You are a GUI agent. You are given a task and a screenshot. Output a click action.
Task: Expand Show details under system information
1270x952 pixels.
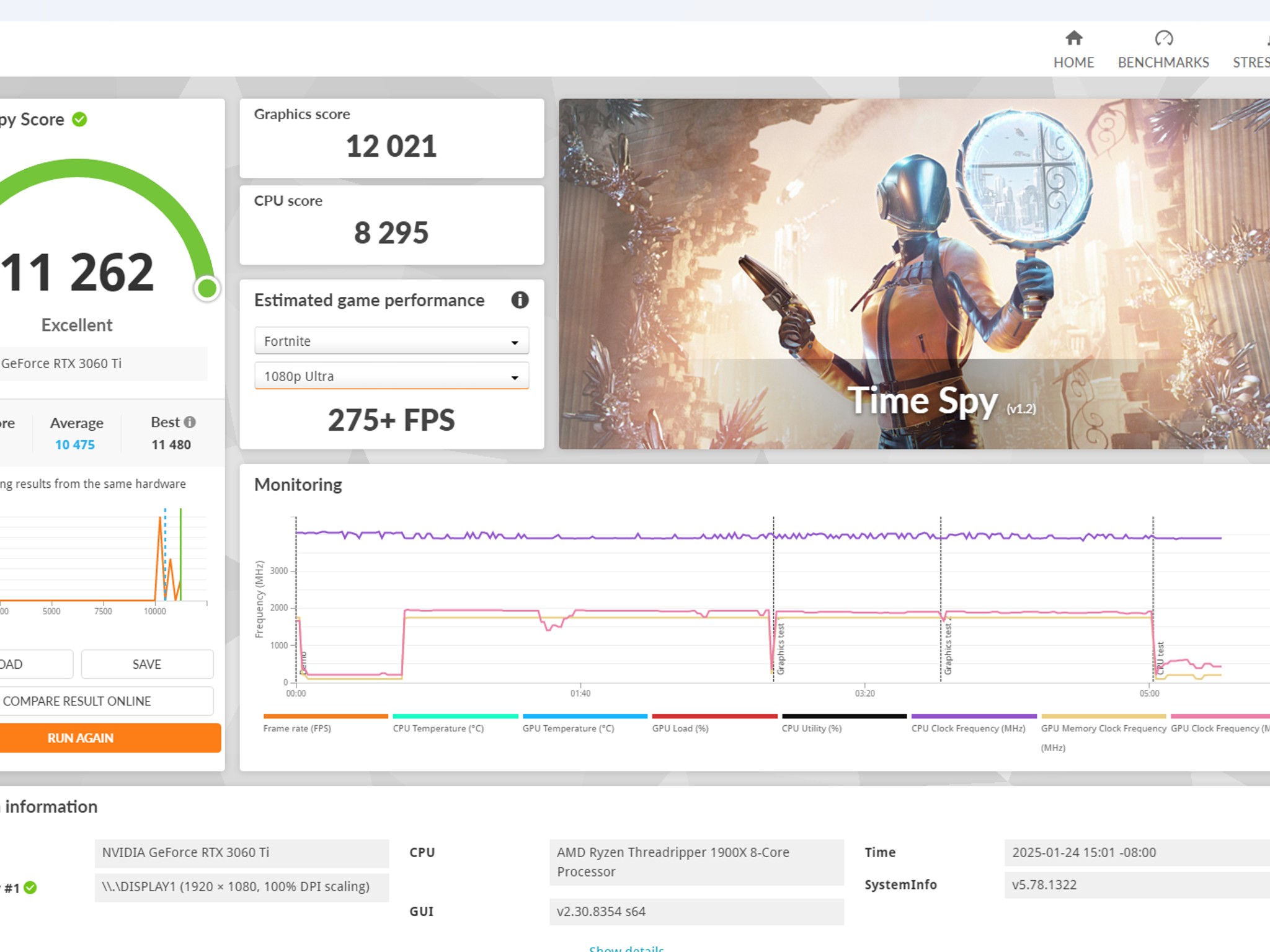click(x=626, y=947)
